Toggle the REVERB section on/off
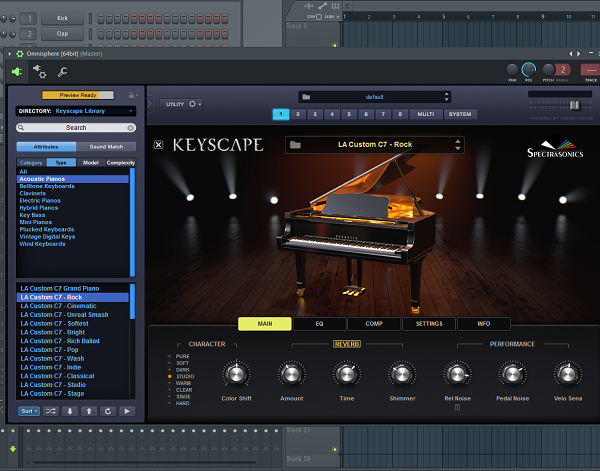This screenshot has height=471, width=600. pos(347,344)
